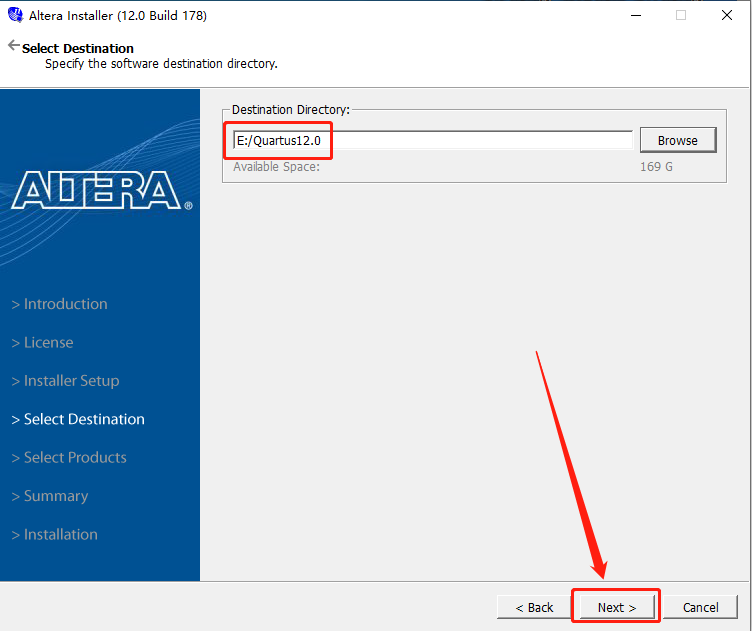Viewport: 752px width, 631px height.
Task: Select the Select Products step
Action: [x=69, y=457]
